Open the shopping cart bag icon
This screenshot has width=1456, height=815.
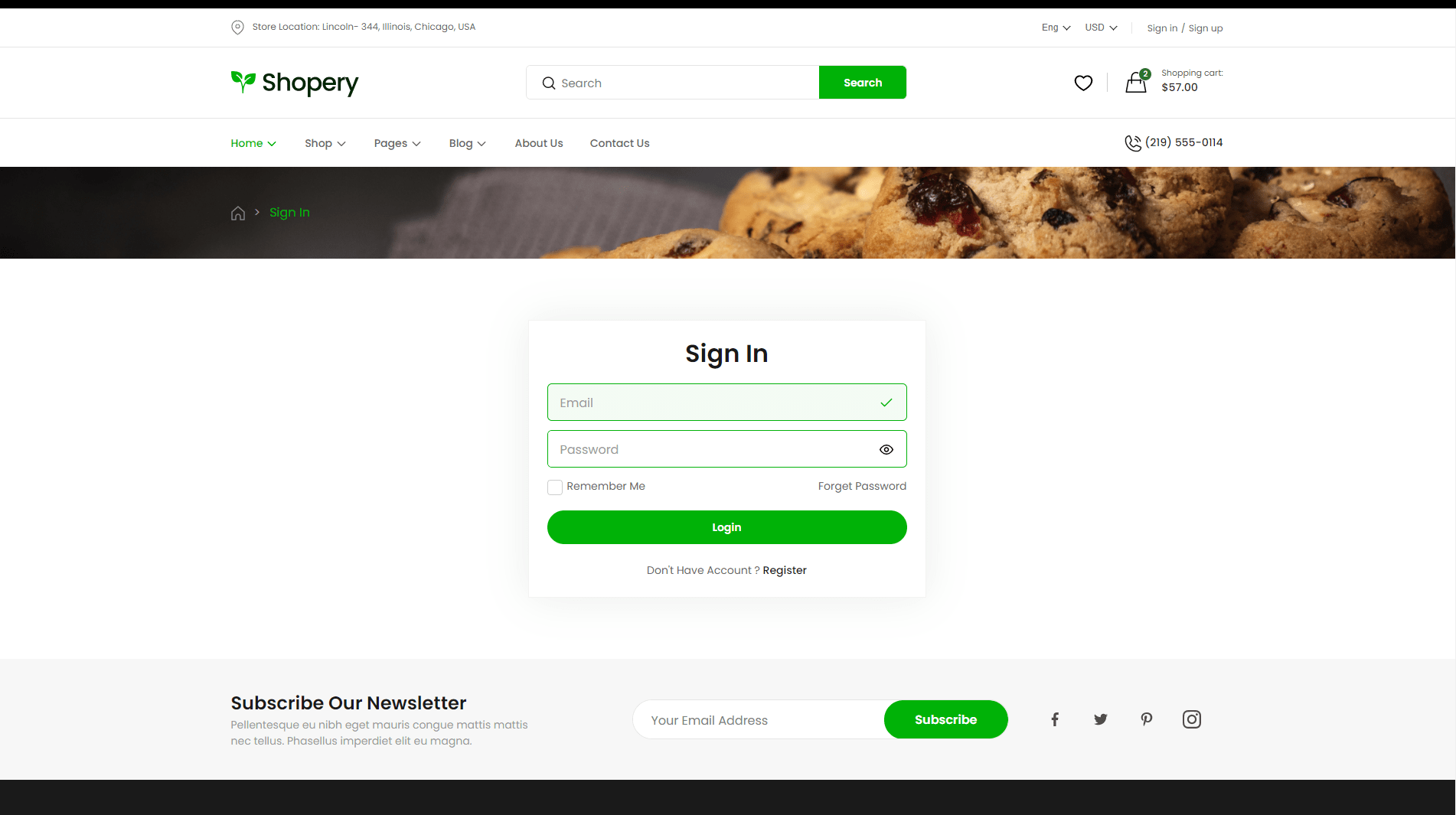point(1137,81)
